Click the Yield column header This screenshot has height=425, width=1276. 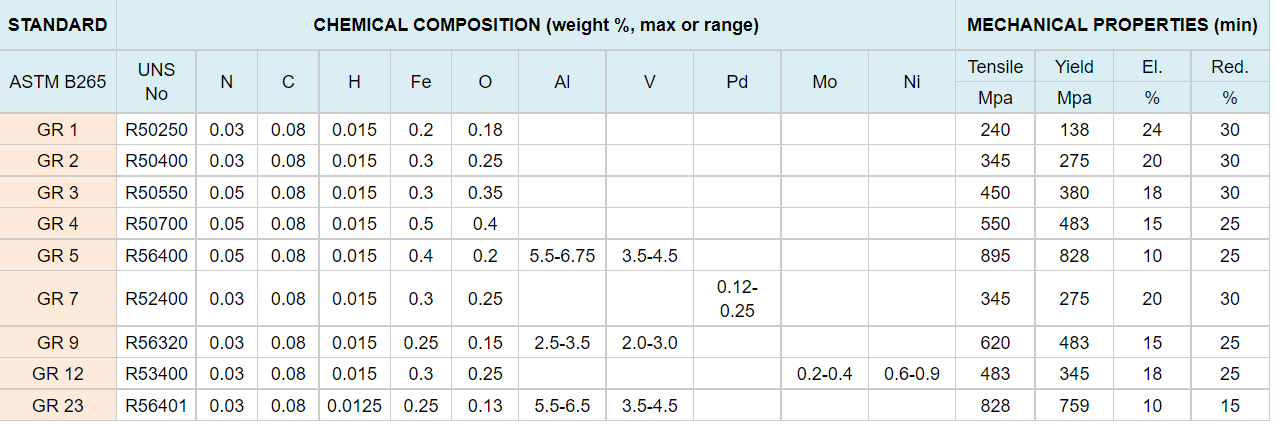click(x=1074, y=67)
